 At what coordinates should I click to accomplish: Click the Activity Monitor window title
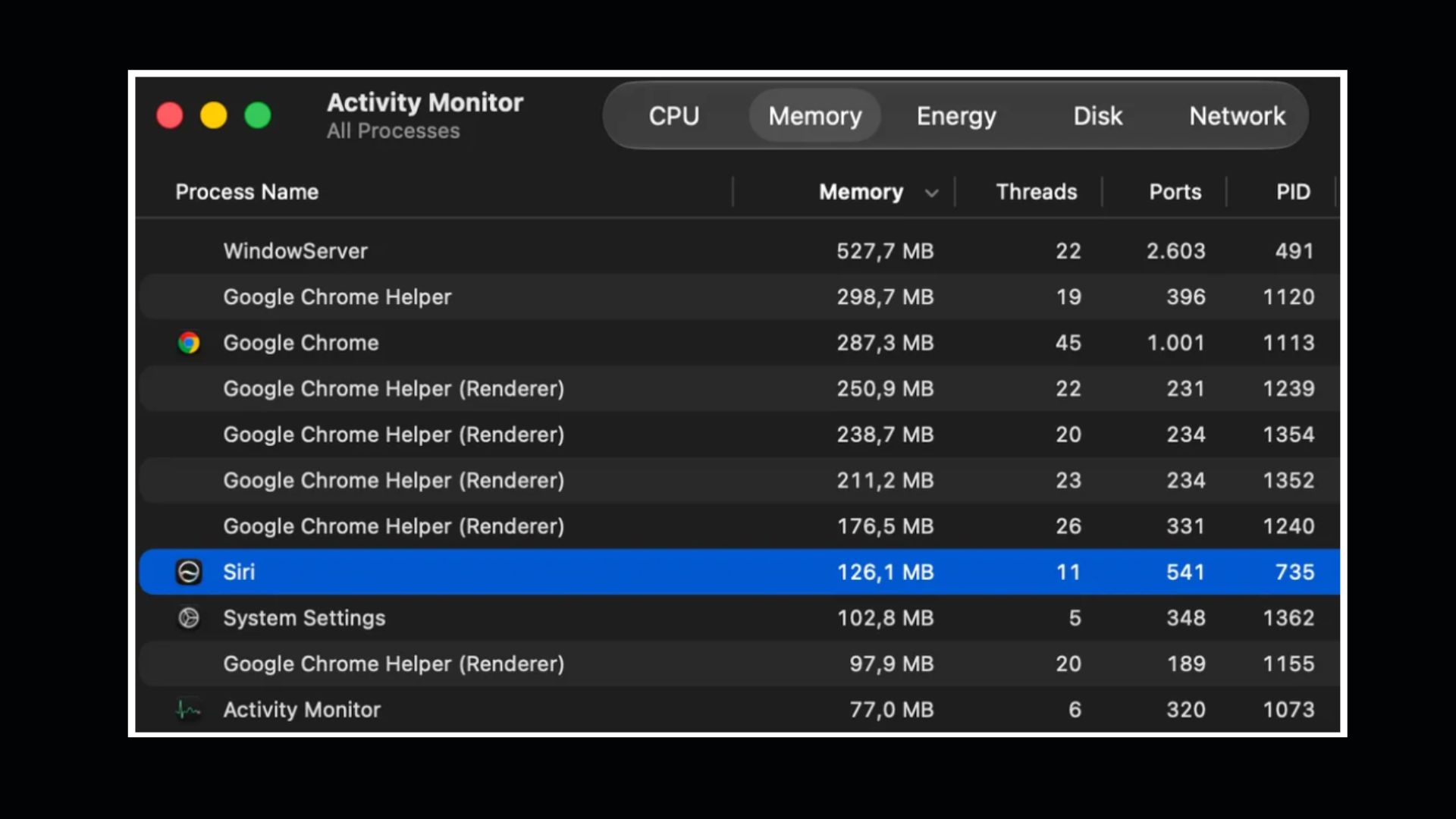pos(425,102)
